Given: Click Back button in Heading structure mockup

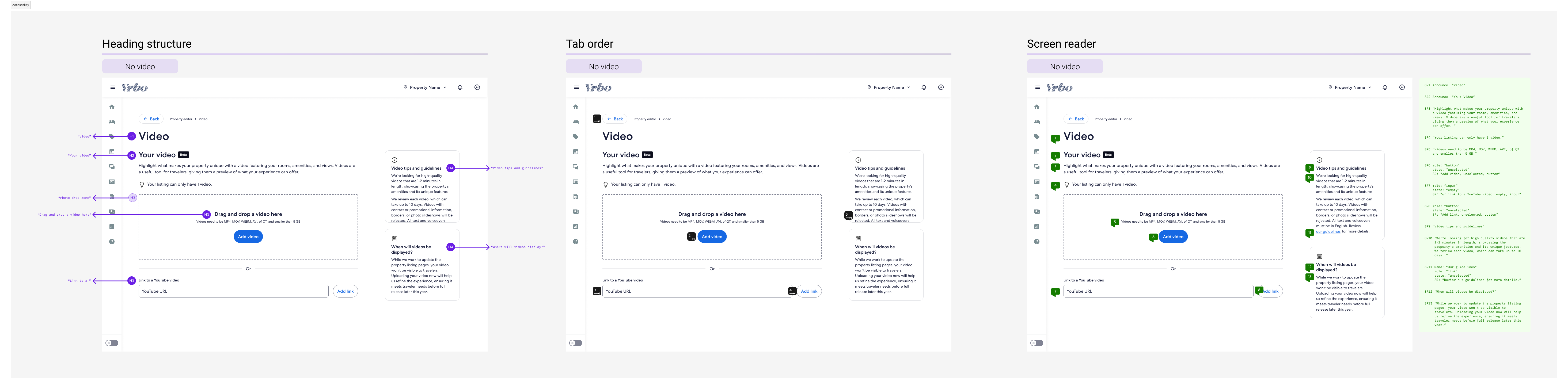Looking at the screenshot, I should pos(151,119).
